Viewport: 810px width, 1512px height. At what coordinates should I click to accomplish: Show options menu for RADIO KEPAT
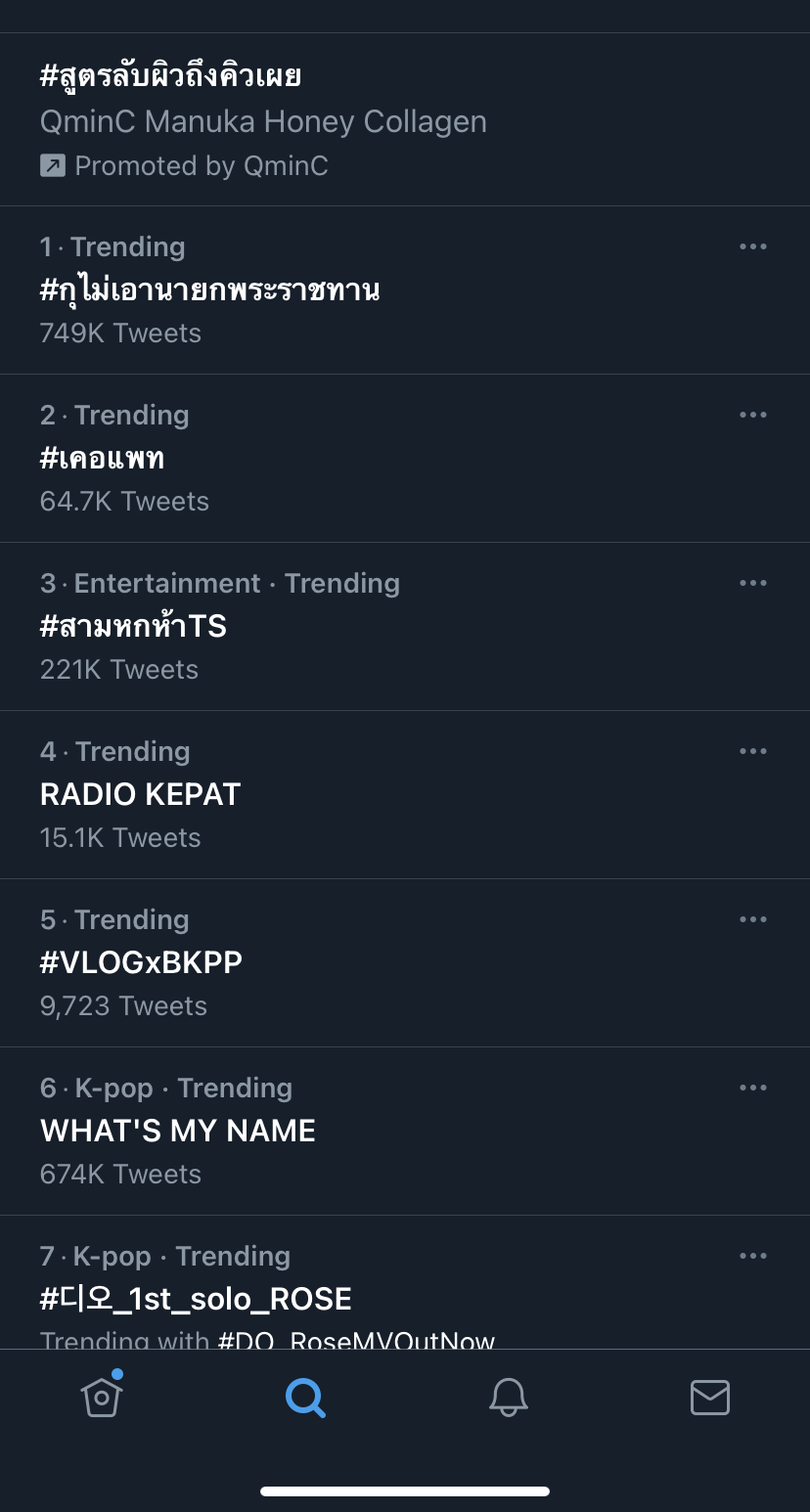(752, 751)
